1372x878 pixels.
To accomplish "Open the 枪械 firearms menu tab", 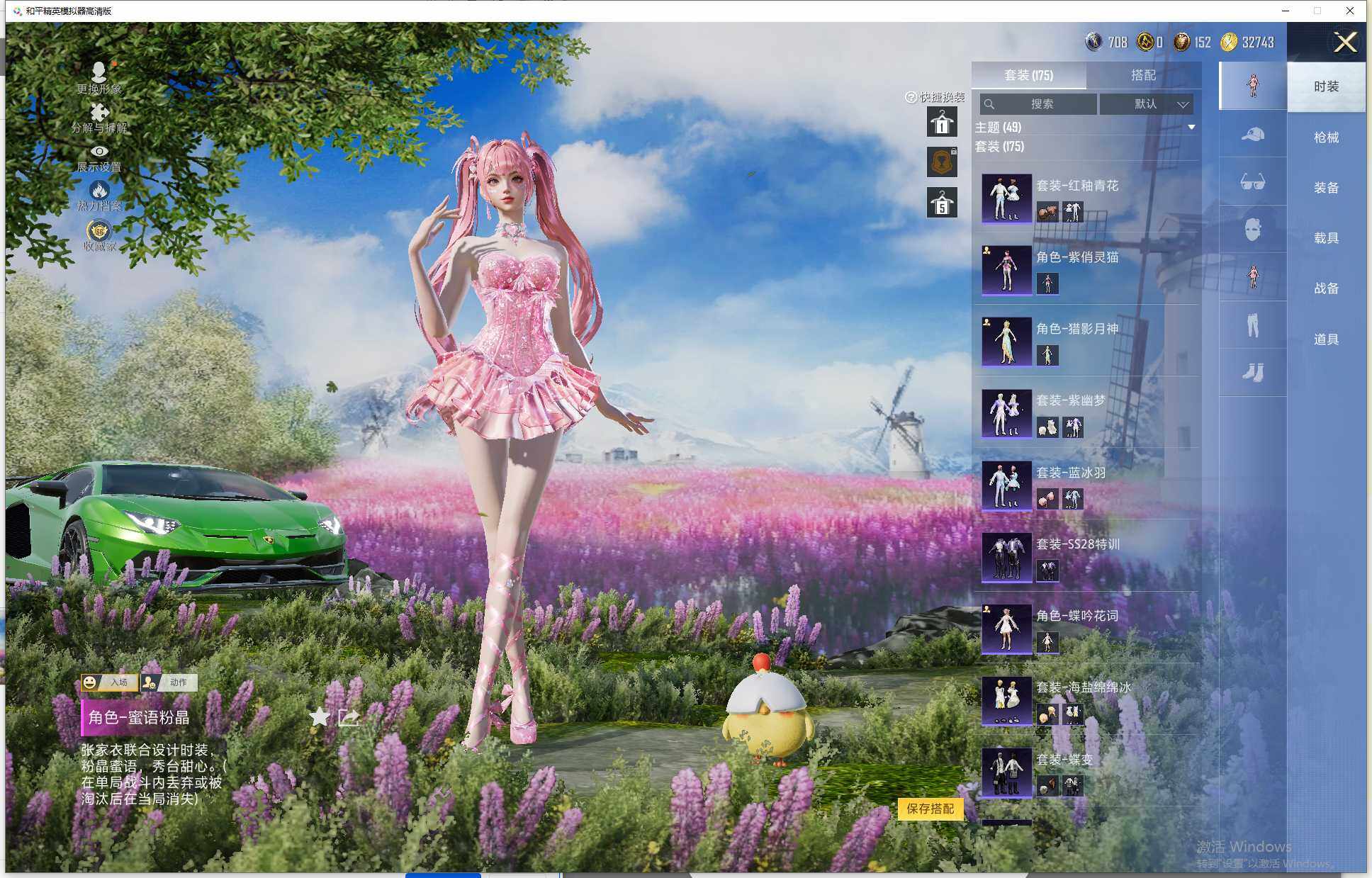I will [1326, 137].
